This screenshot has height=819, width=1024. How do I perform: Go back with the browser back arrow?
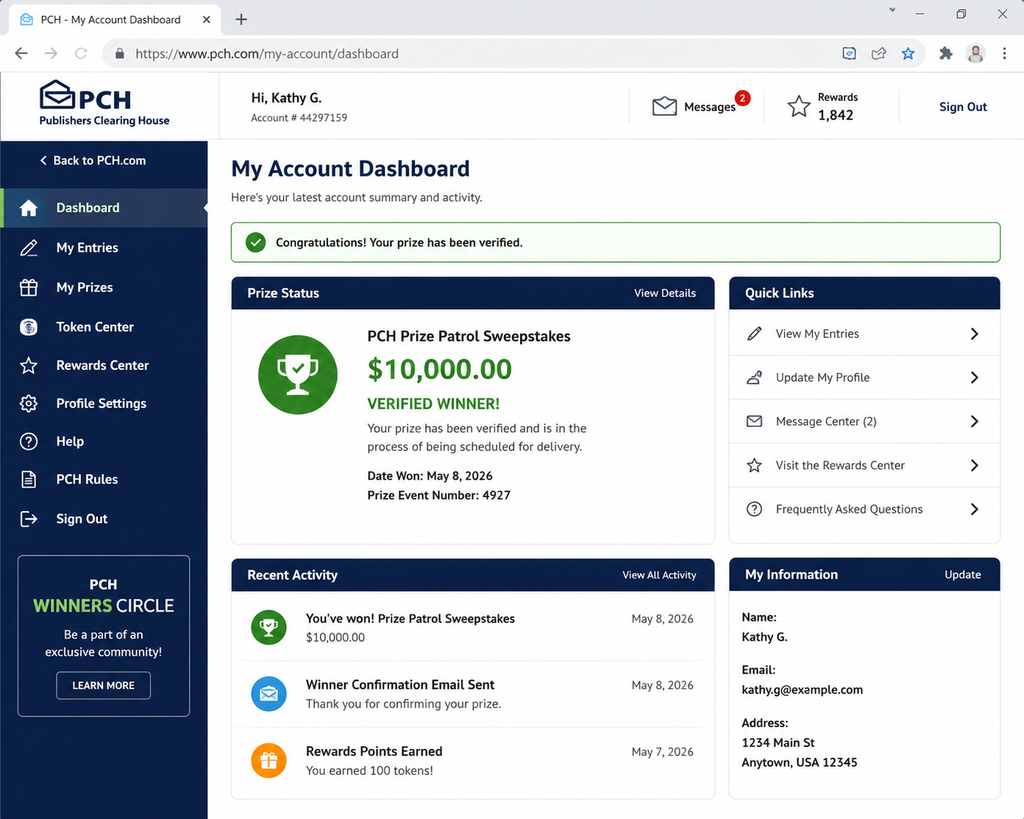coord(22,54)
